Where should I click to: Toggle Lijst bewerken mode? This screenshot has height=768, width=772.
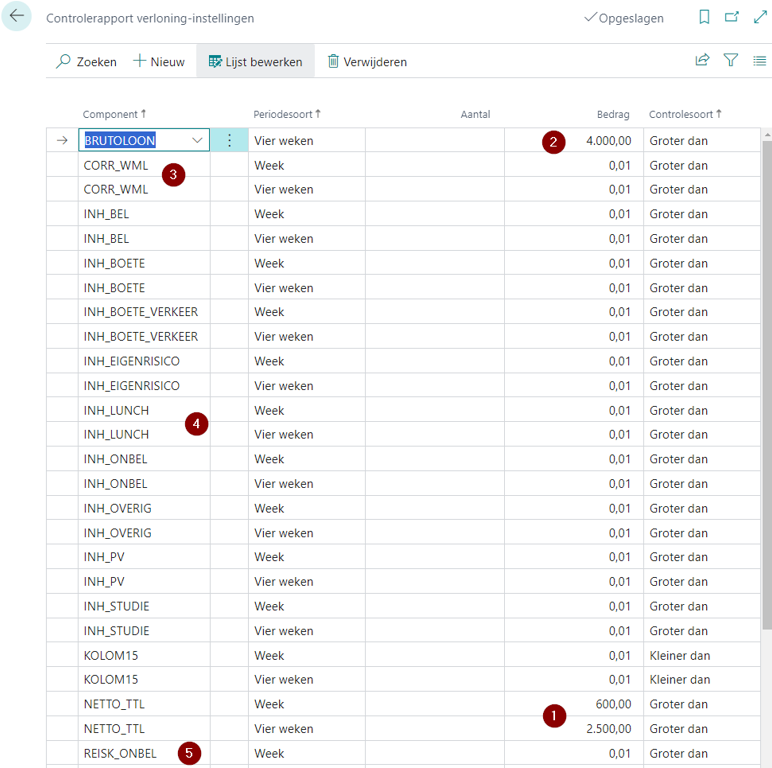[255, 62]
